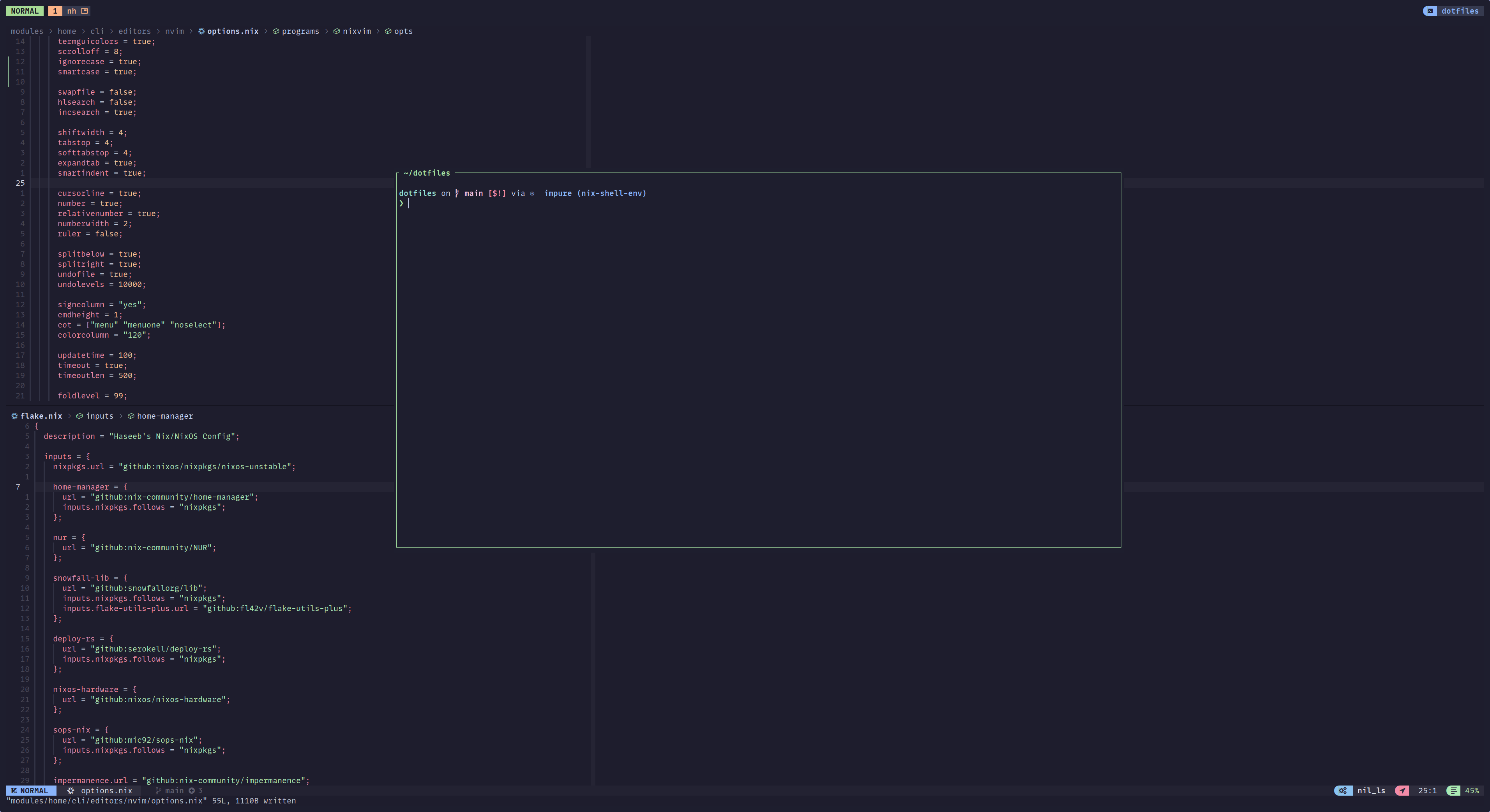
Task: Select the nh window tab numbered 1
Action: pyautogui.click(x=55, y=11)
